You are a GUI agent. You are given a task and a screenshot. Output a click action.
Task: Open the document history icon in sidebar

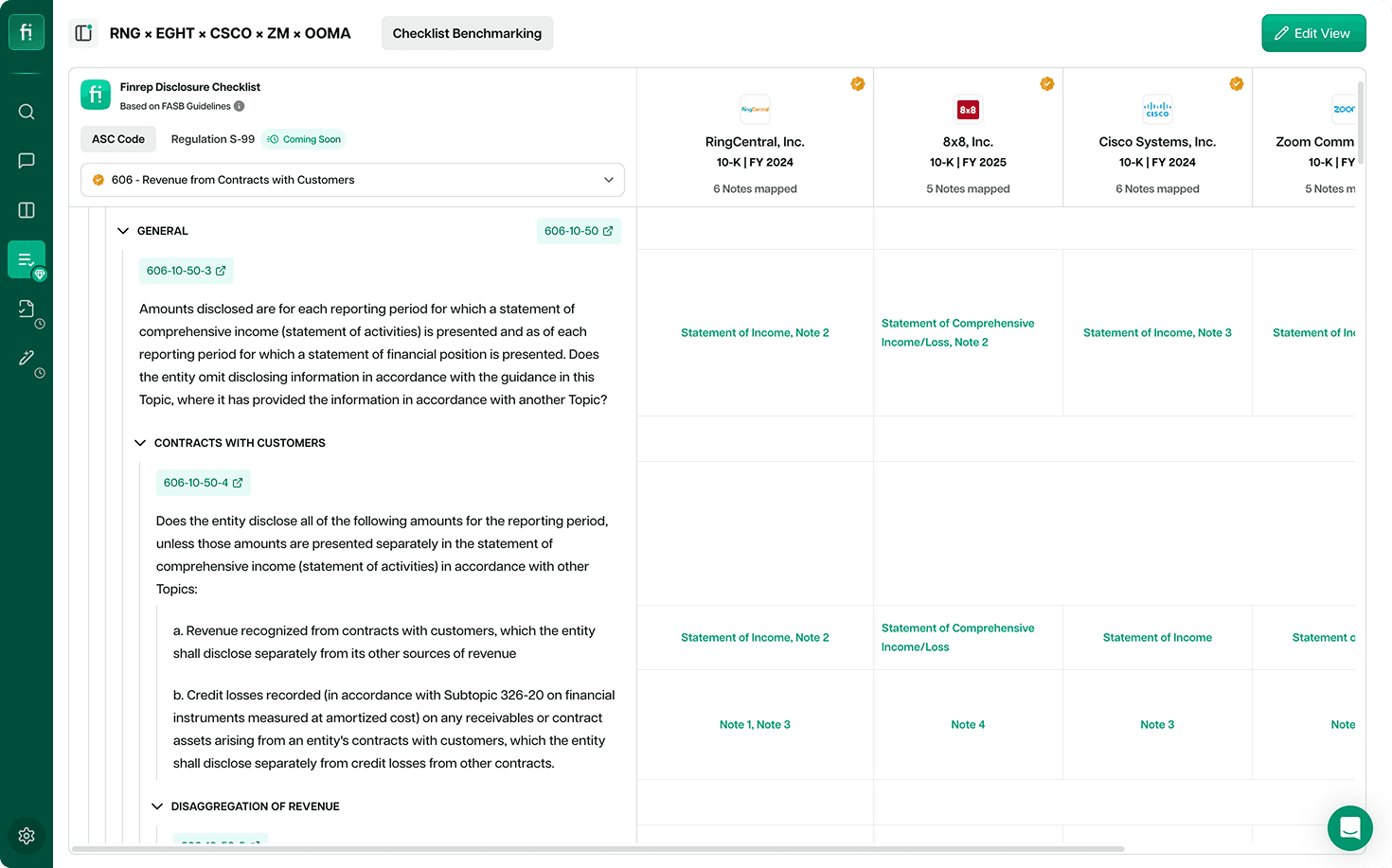coord(27,309)
